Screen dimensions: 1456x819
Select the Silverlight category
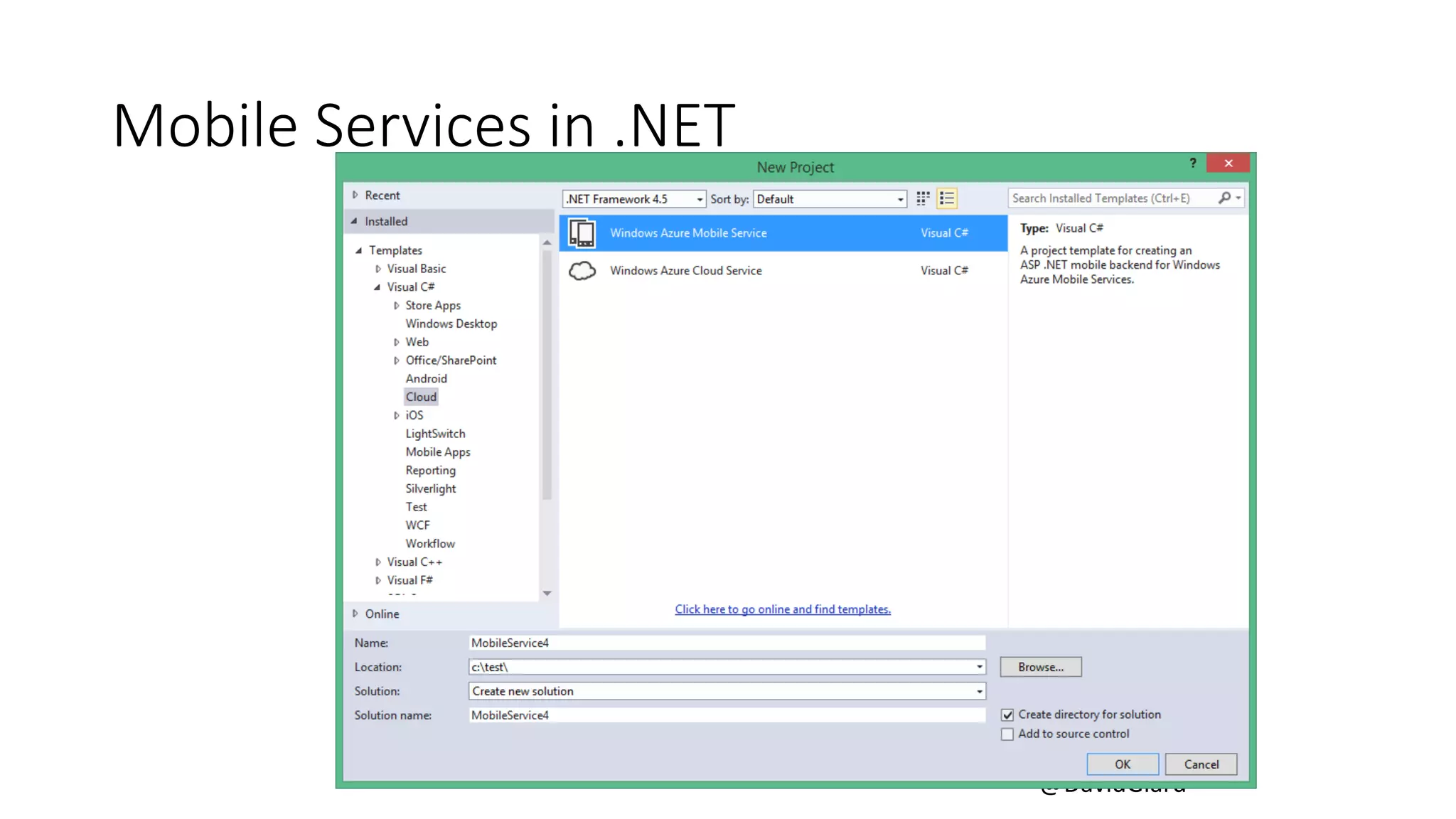(431, 489)
